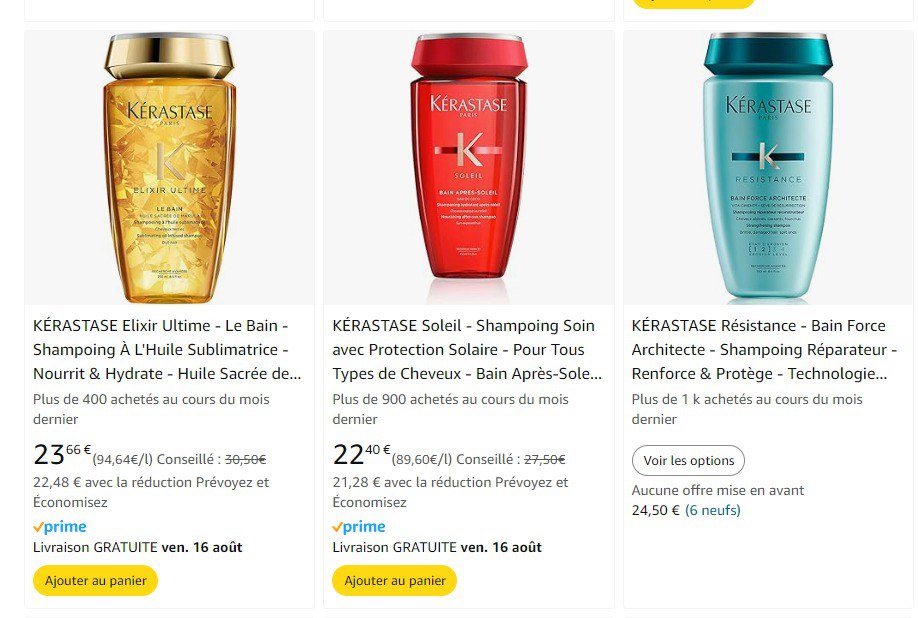Viewport: 918px width, 618px height.
Task: Open the KÉRASTASE Résistance product title
Action: pos(764,349)
